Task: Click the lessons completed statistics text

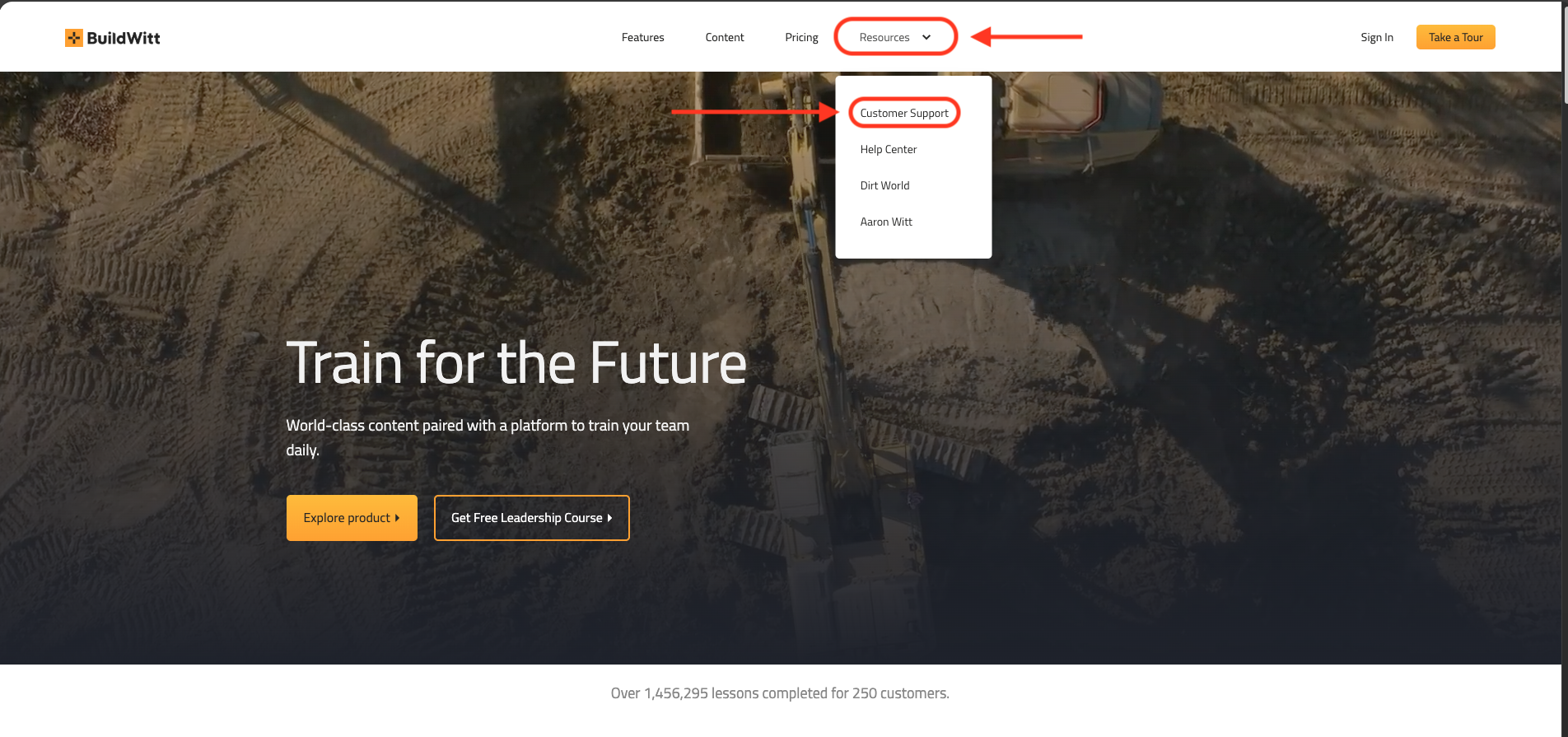Action: 779,693
